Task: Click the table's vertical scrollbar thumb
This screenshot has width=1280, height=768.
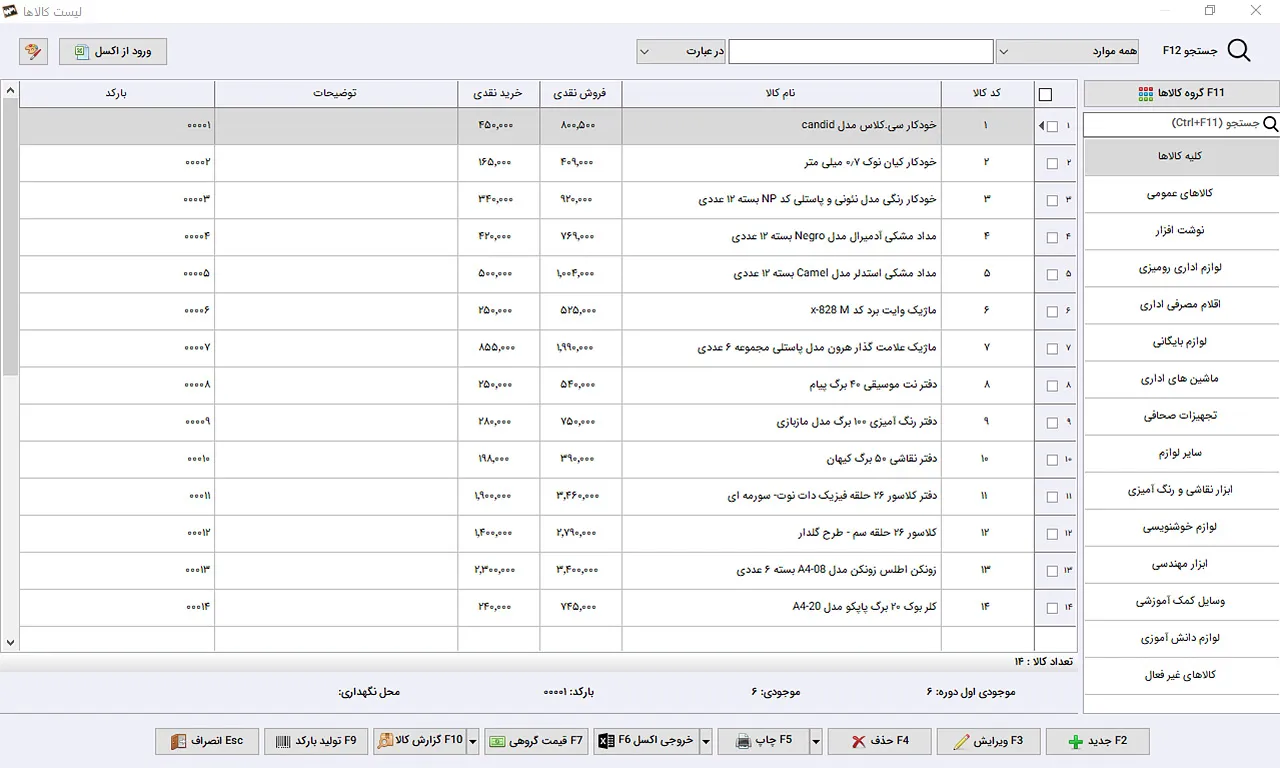Action: click(x=10, y=237)
